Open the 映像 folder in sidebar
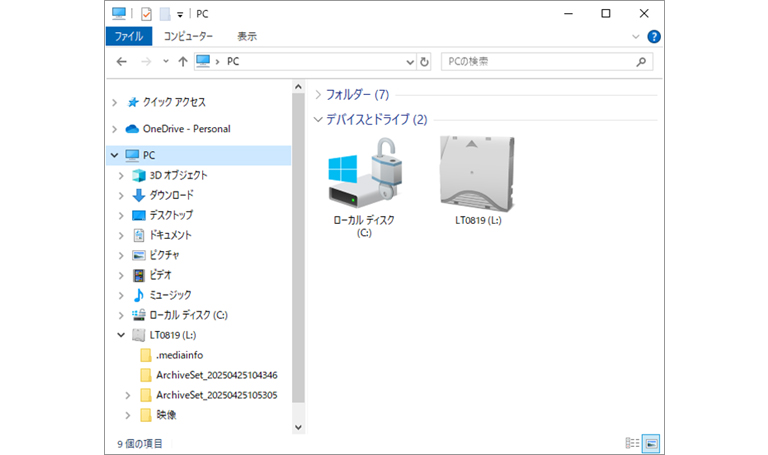This screenshot has height=455, width=768. point(166,415)
